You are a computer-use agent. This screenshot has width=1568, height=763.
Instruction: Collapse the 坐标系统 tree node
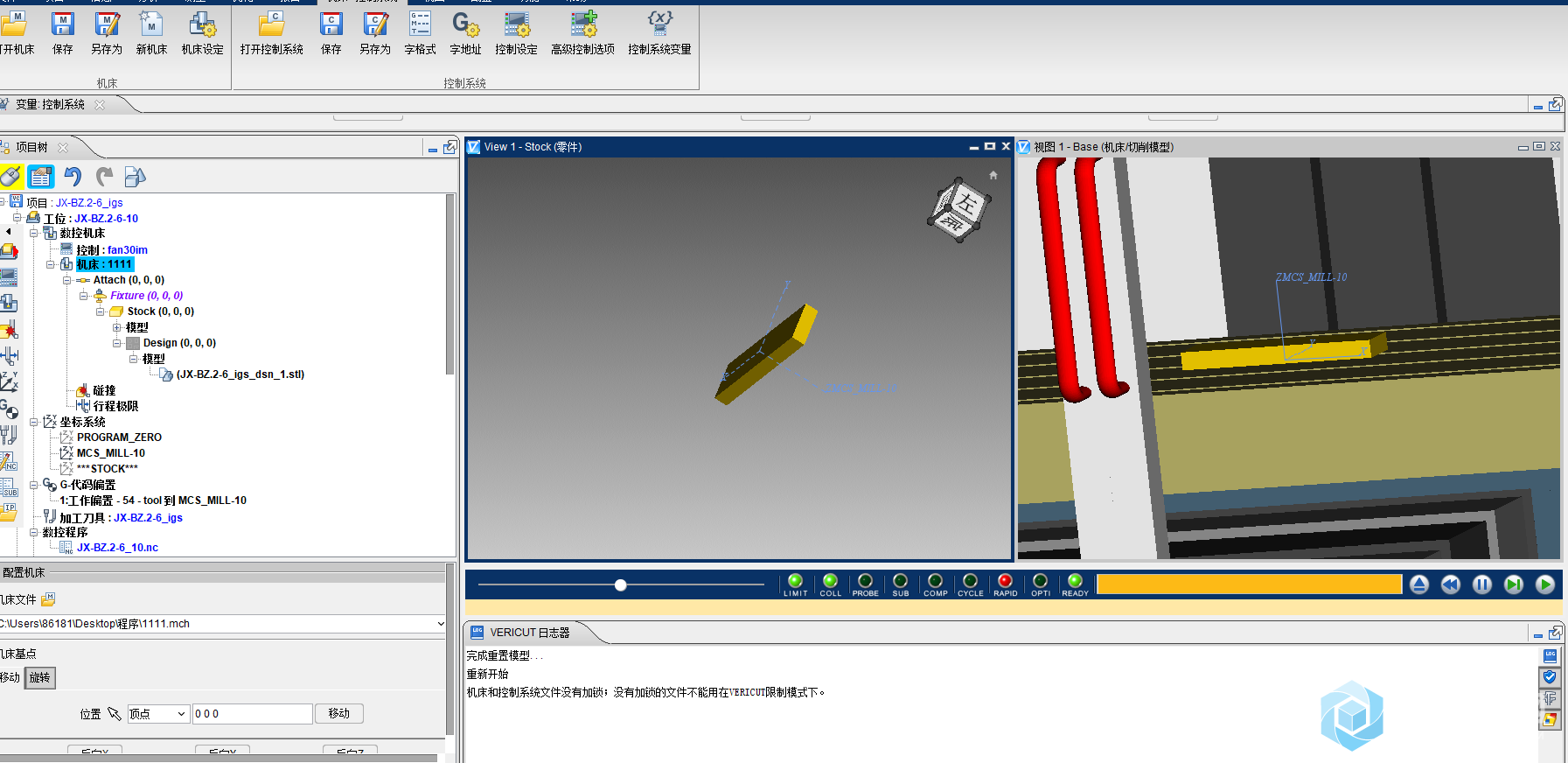click(33, 422)
